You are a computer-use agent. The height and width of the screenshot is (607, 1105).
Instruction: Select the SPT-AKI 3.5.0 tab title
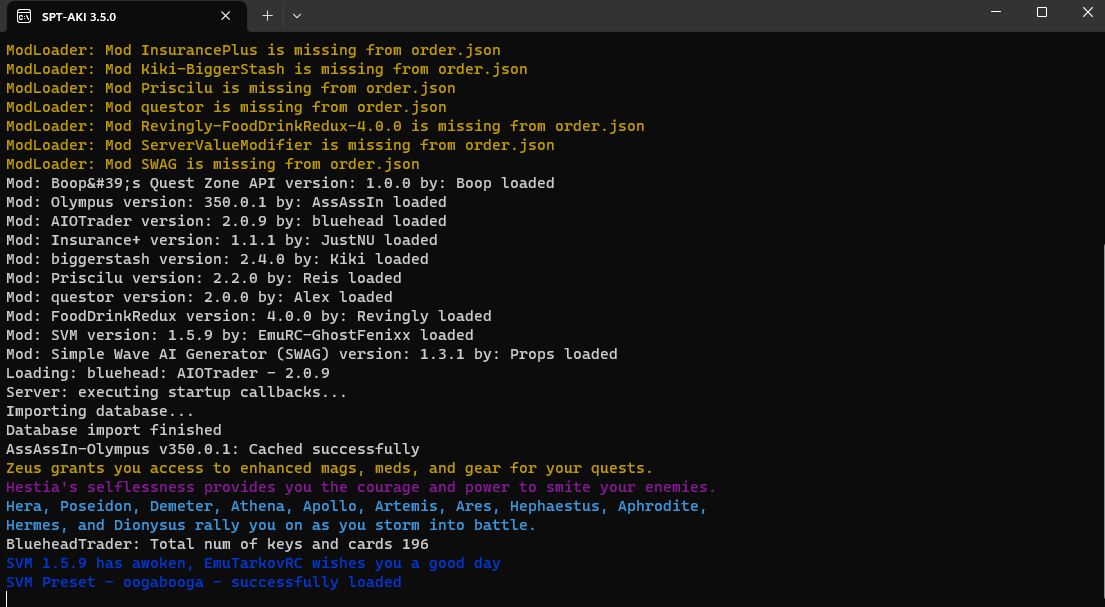(79, 16)
